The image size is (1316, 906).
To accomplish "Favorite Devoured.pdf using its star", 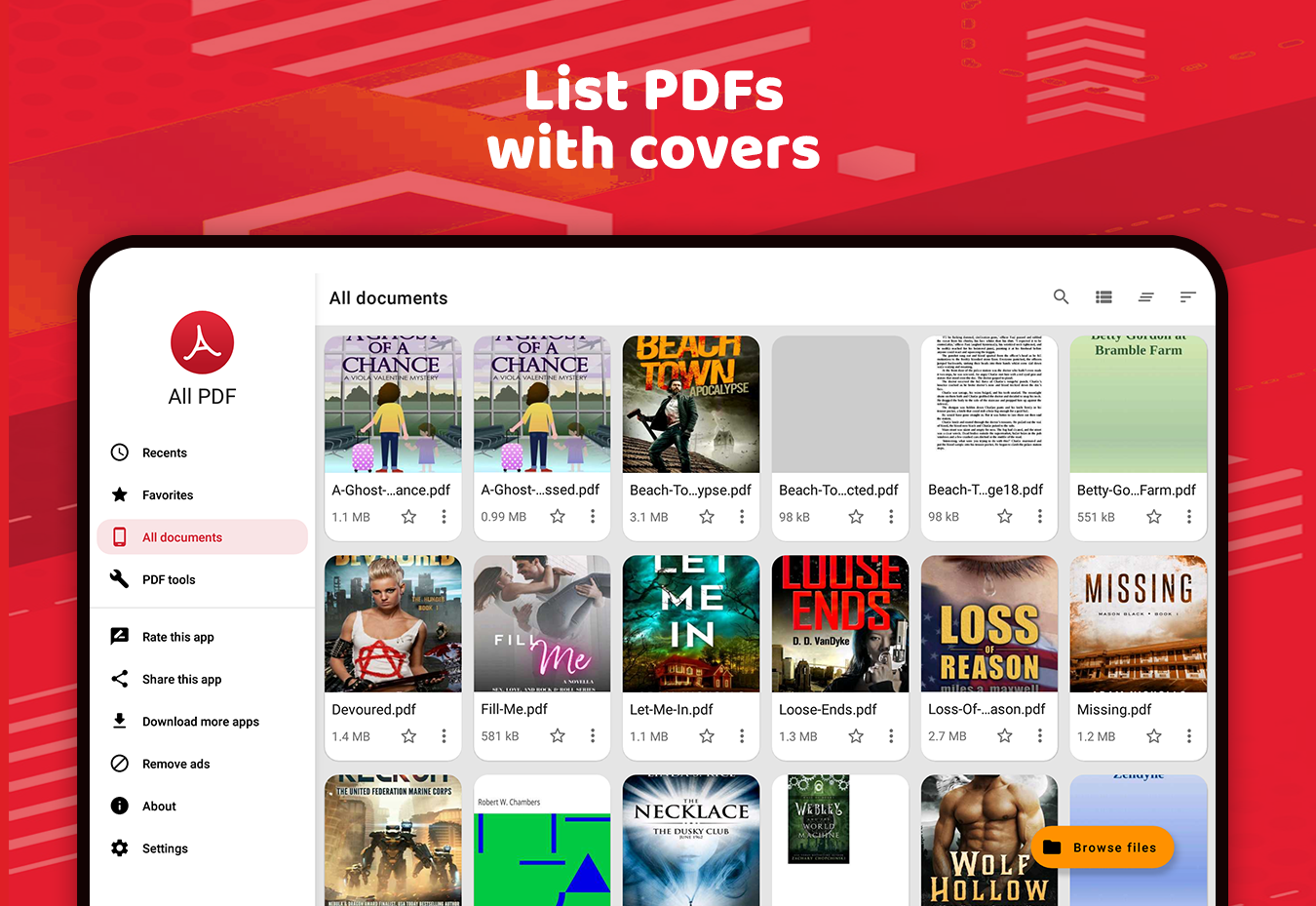I will click(x=408, y=735).
